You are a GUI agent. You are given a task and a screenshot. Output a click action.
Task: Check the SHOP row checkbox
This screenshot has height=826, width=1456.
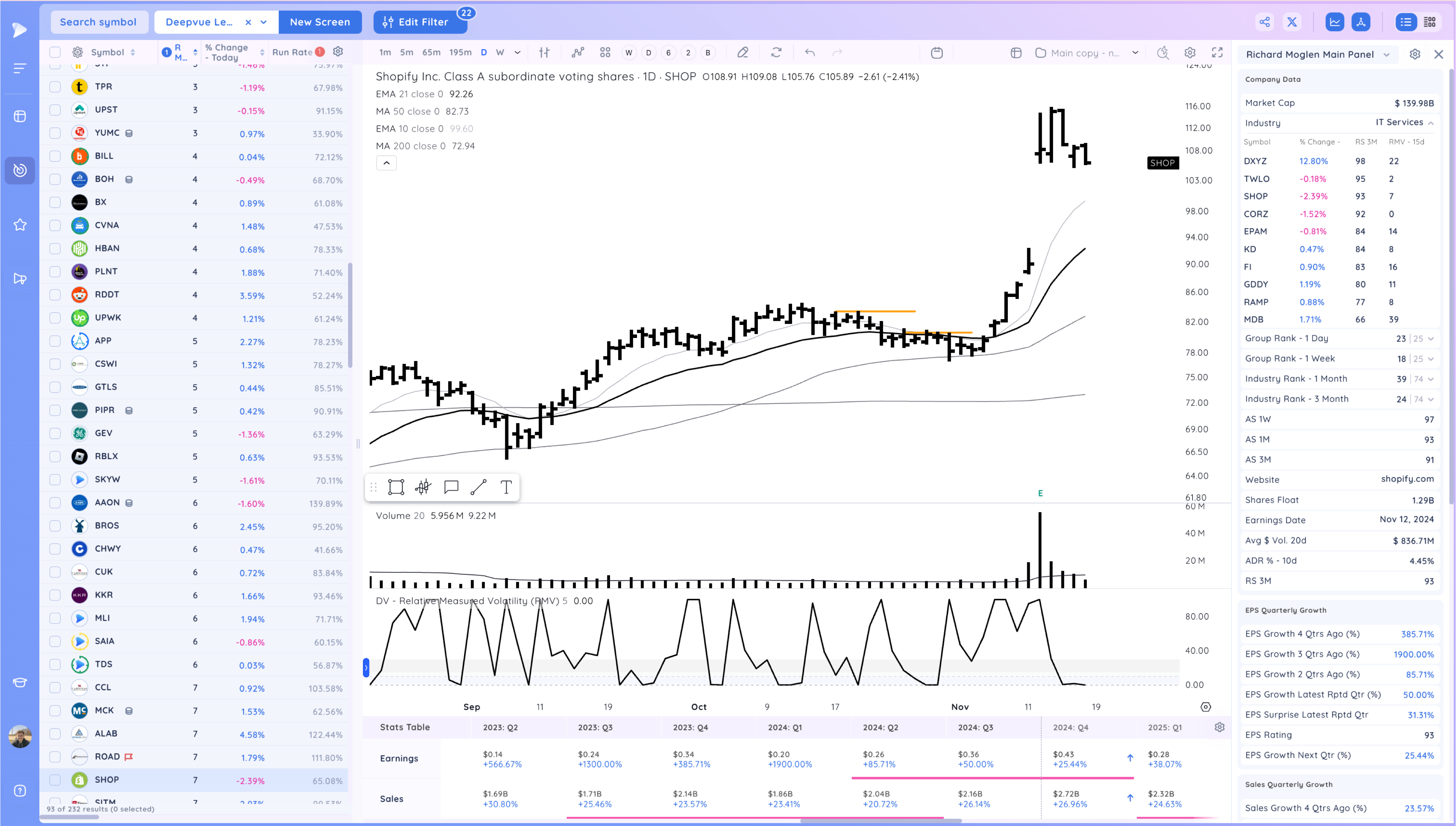[x=55, y=780]
